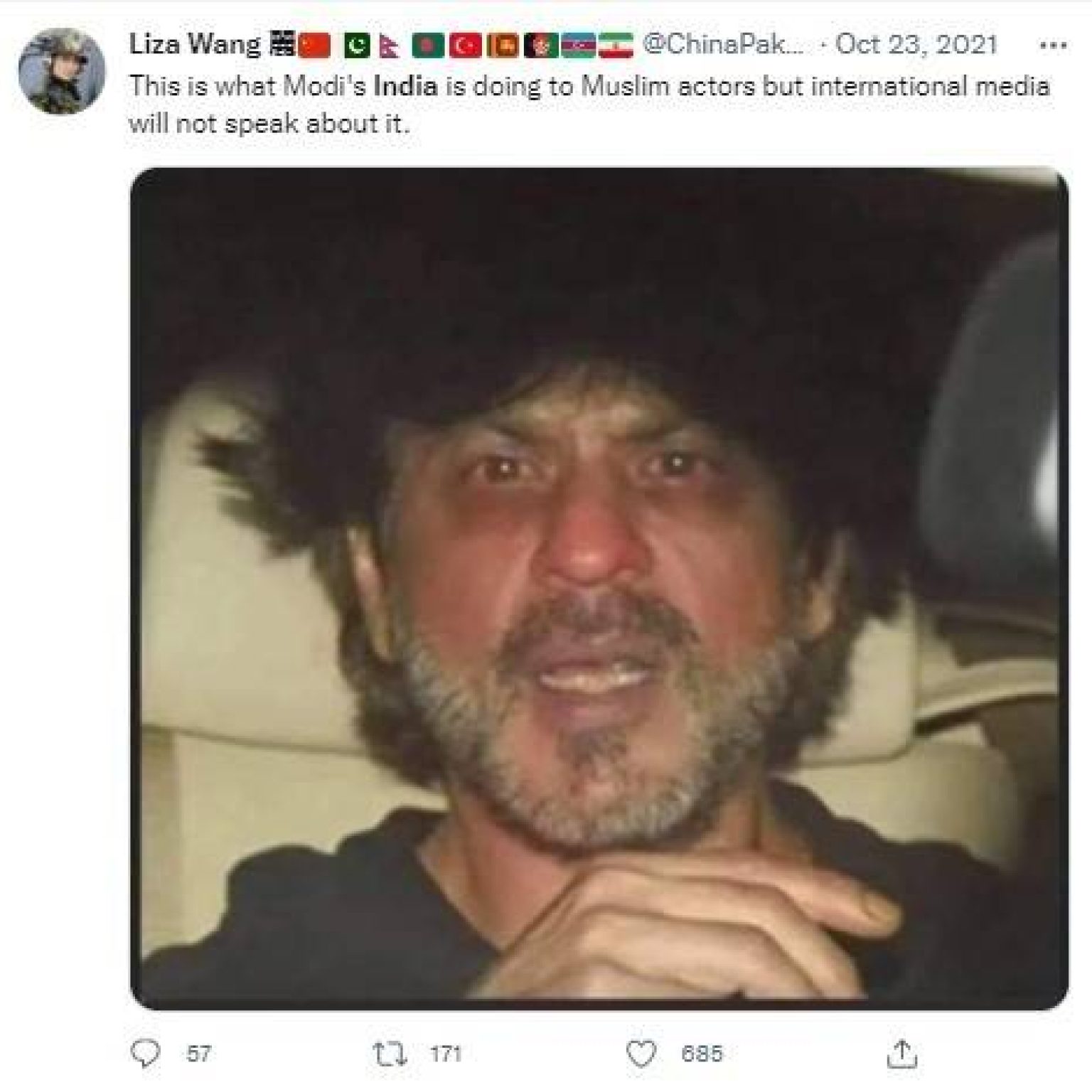Viewport: 1092px width, 1092px height.
Task: Click the Oct 23, 2021 timestamp
Action: (916, 45)
